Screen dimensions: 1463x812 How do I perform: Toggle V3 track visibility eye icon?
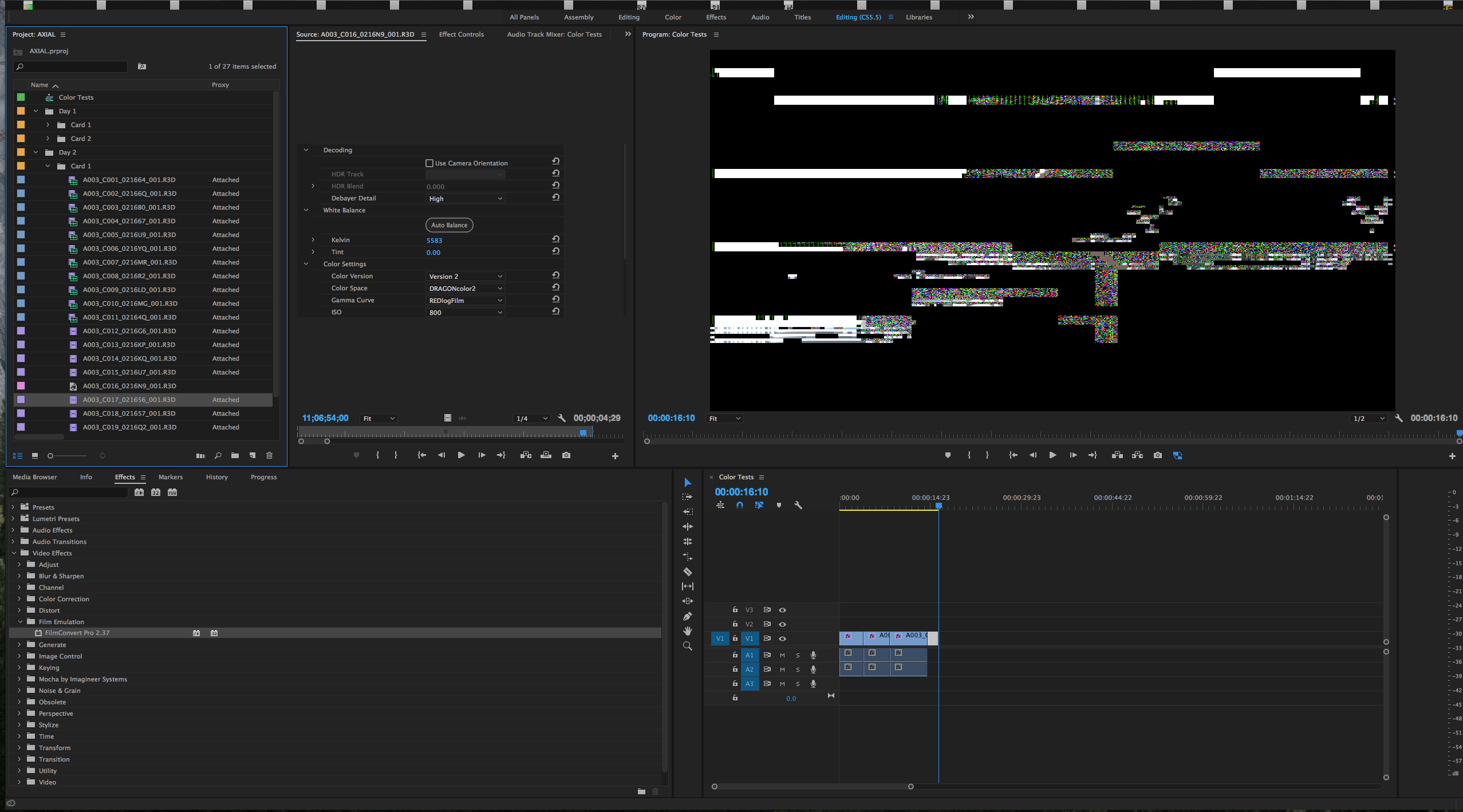click(782, 609)
